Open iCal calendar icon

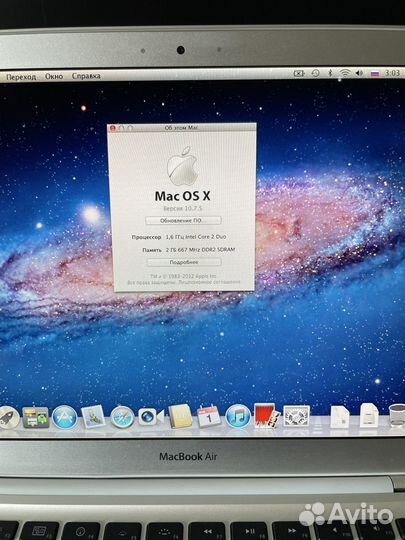tap(209, 416)
